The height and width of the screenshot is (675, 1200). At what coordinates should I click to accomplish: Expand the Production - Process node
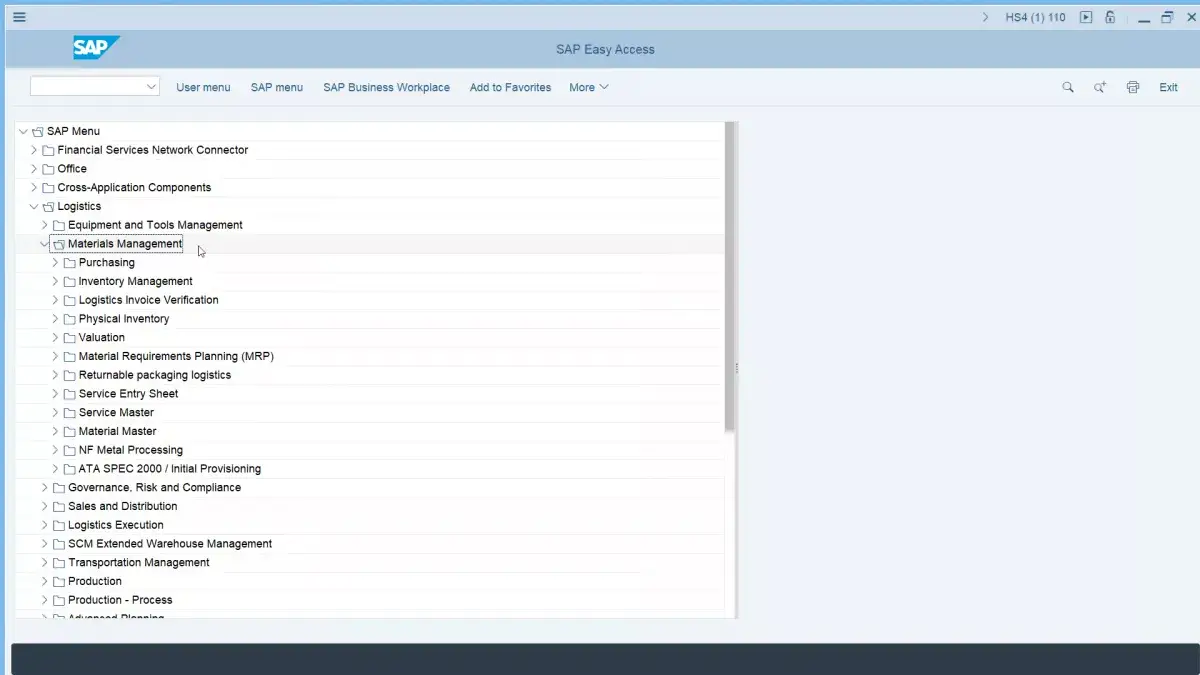click(x=44, y=600)
